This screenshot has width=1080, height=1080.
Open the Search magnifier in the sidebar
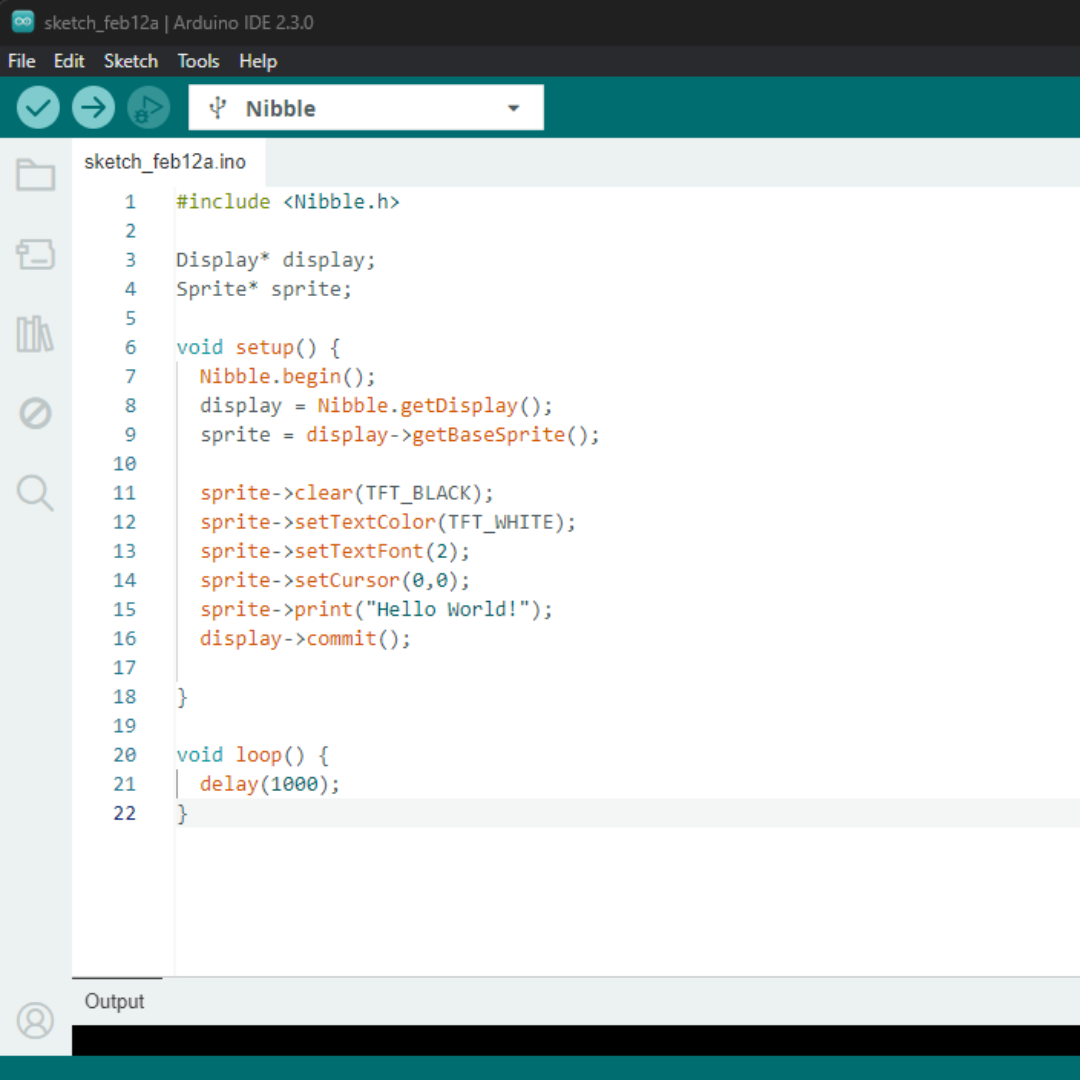click(x=36, y=492)
